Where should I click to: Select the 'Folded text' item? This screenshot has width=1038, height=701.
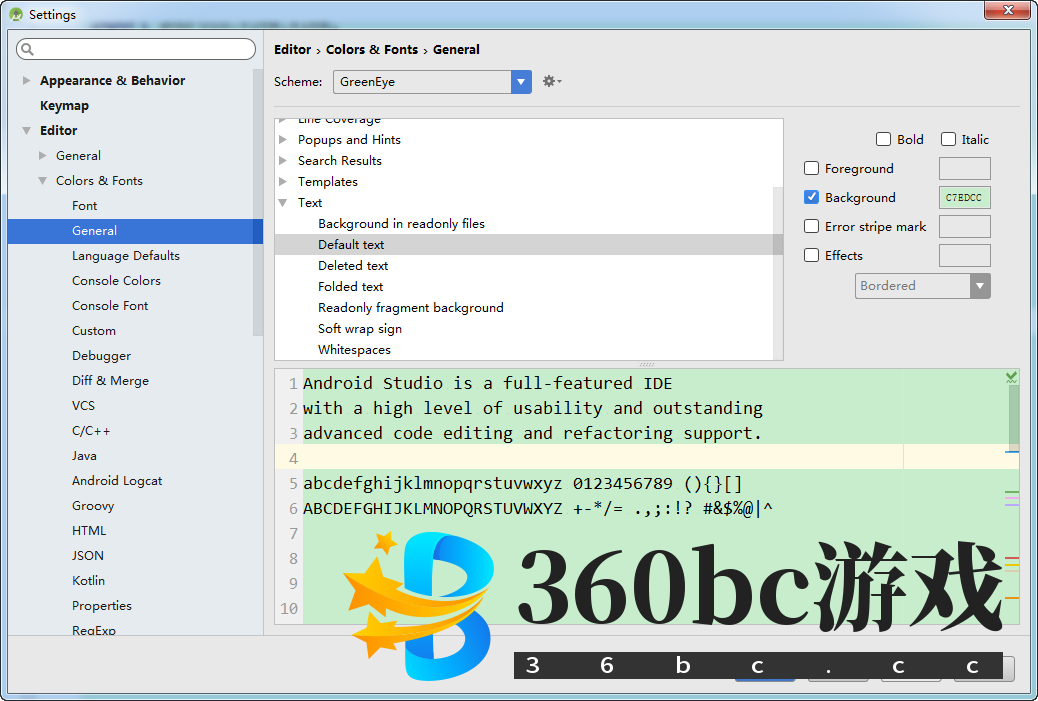click(350, 287)
